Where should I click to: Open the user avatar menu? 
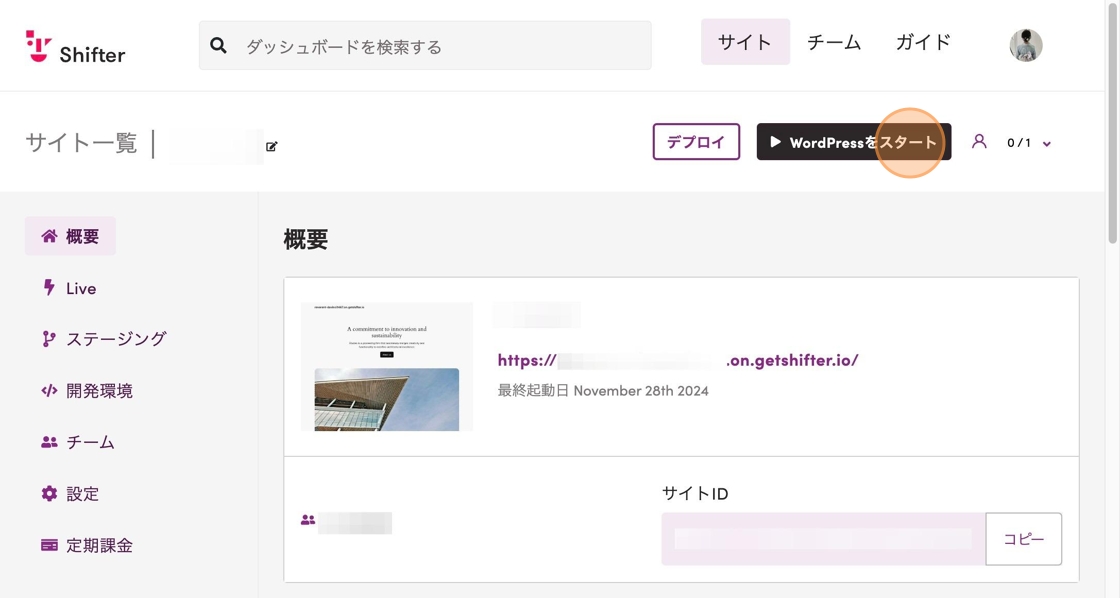coord(1026,46)
